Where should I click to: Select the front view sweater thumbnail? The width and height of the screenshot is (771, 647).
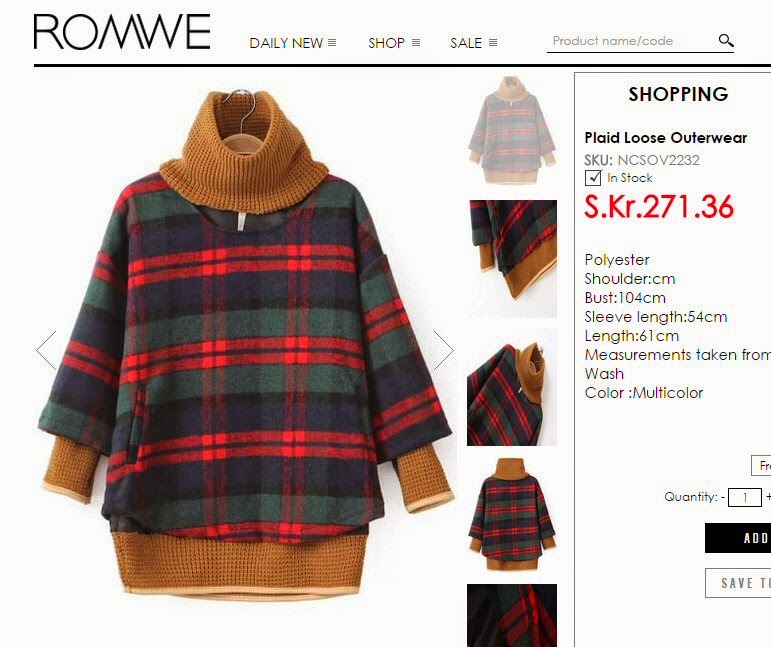(512, 130)
